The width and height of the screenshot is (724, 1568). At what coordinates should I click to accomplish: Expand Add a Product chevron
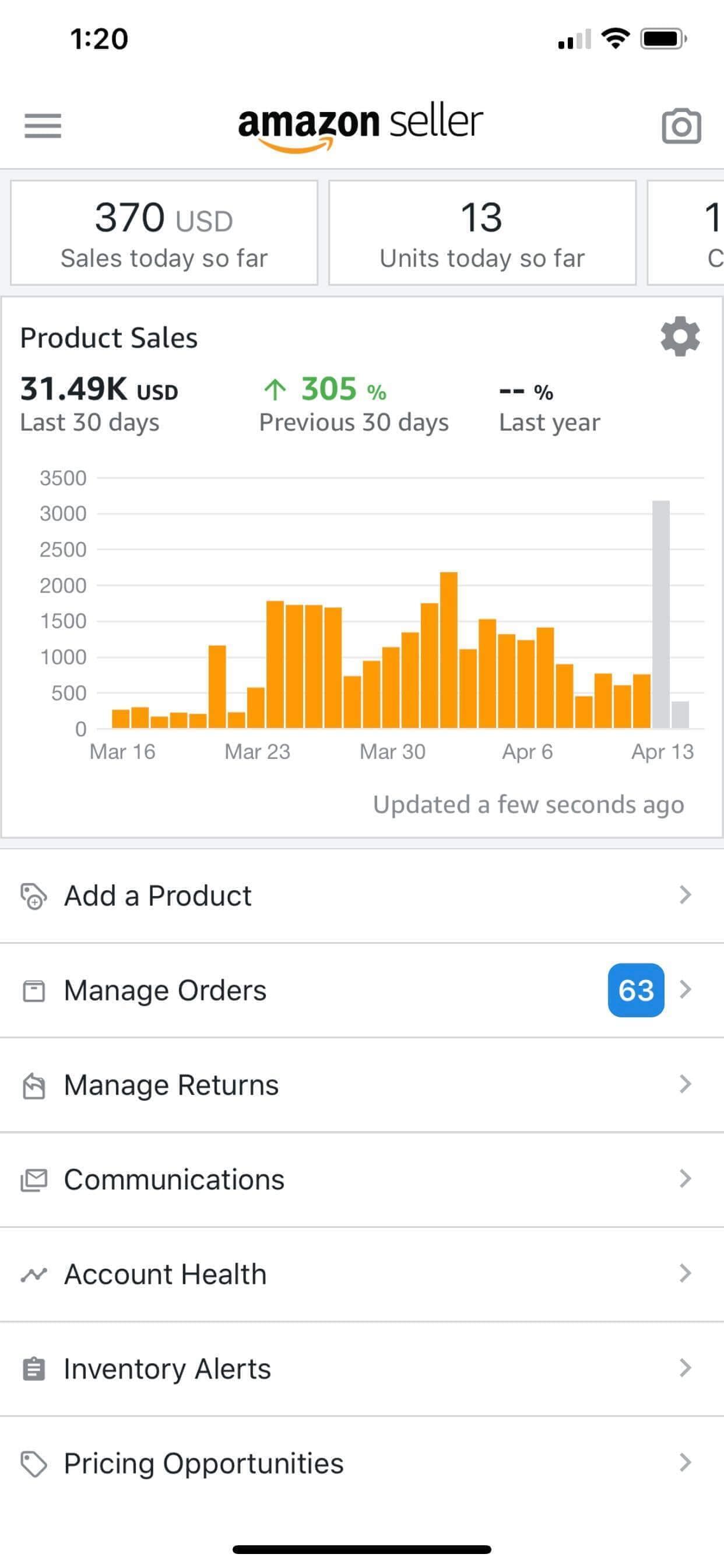click(x=685, y=895)
